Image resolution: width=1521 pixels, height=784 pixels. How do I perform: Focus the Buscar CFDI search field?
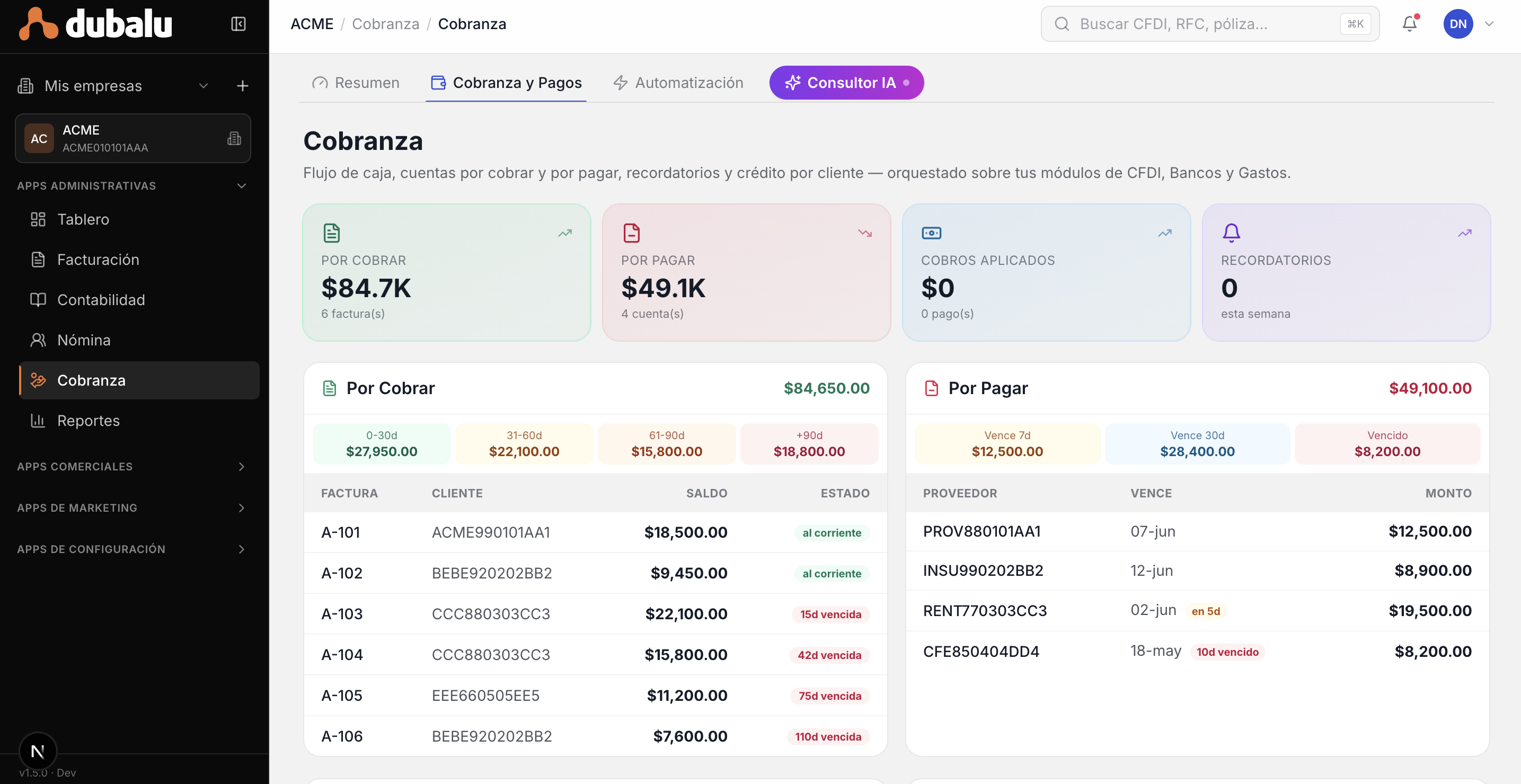[1210, 24]
